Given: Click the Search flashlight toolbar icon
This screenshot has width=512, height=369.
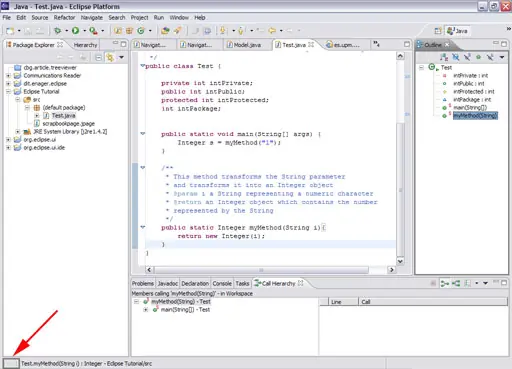Looking at the screenshot, I should (177, 31).
